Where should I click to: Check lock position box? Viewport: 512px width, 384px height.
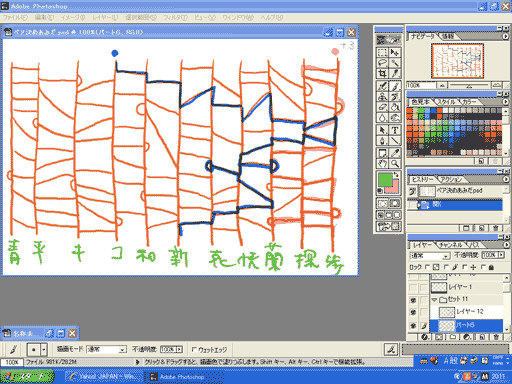pos(465,267)
